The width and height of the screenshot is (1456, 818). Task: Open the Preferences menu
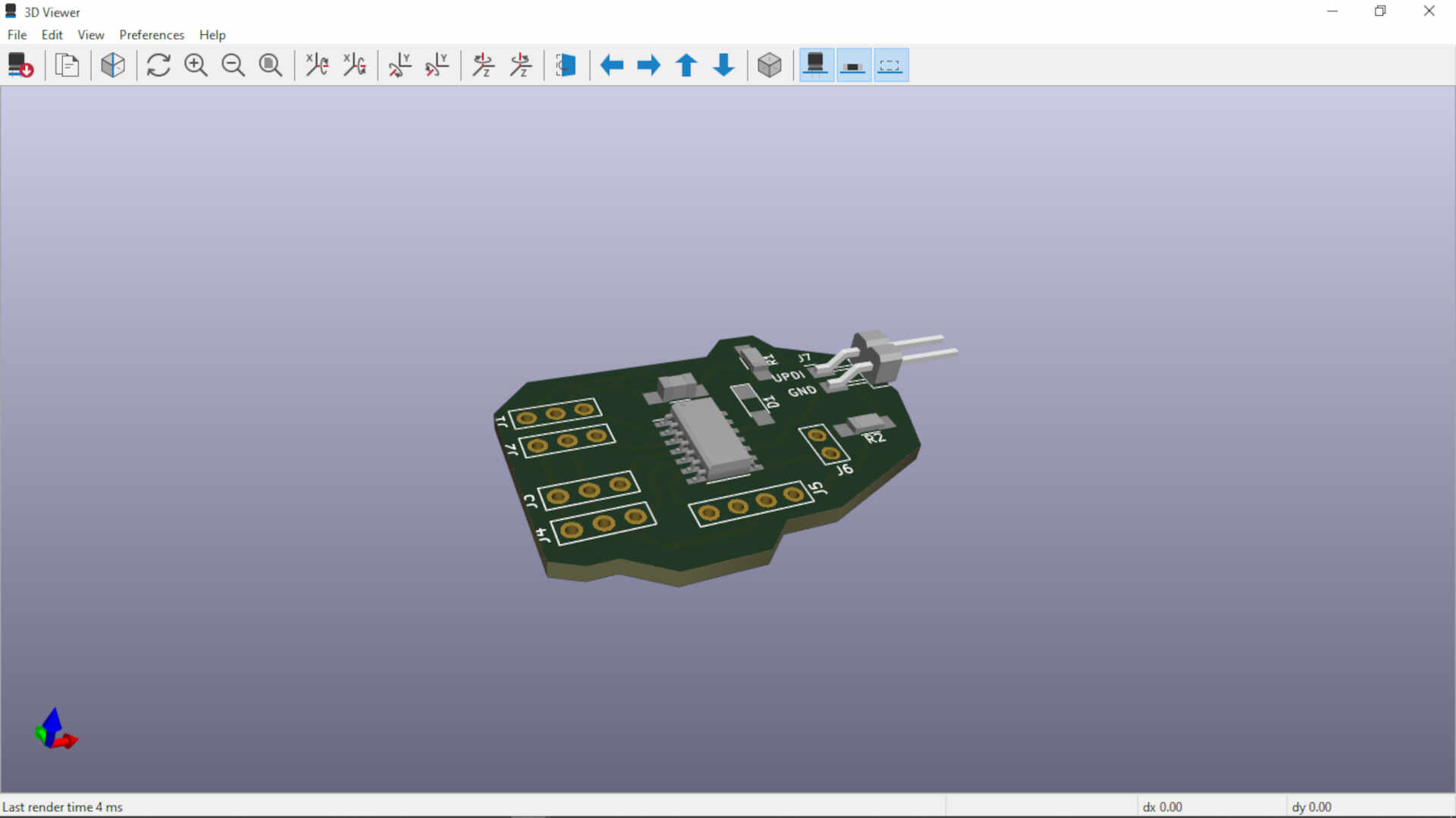pyautogui.click(x=151, y=35)
